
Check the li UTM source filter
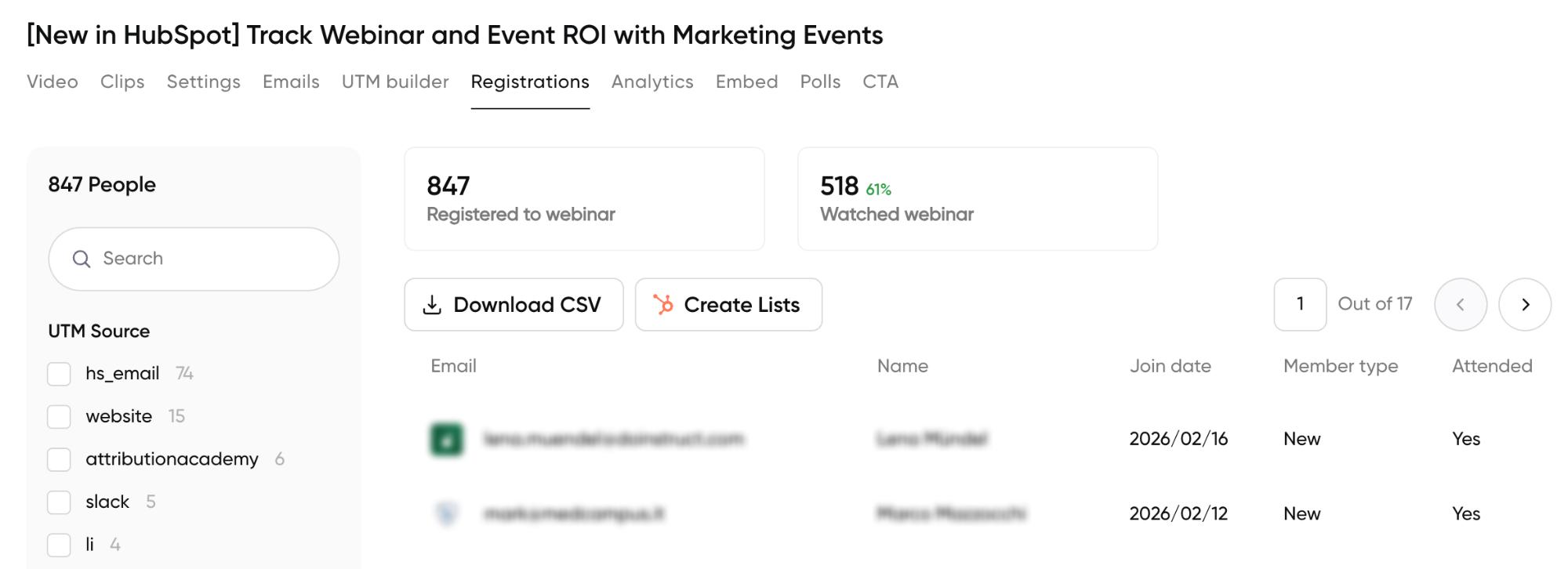(x=59, y=545)
